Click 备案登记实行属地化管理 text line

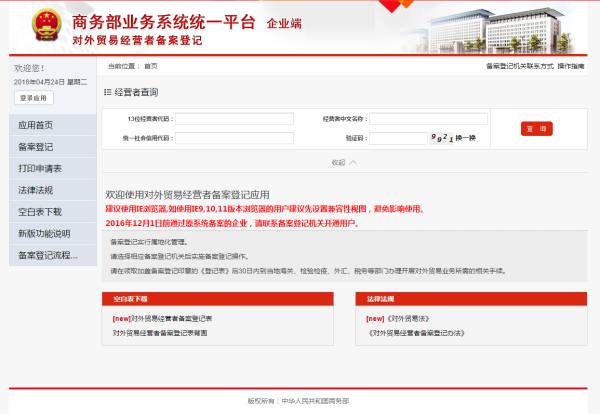click(x=149, y=242)
